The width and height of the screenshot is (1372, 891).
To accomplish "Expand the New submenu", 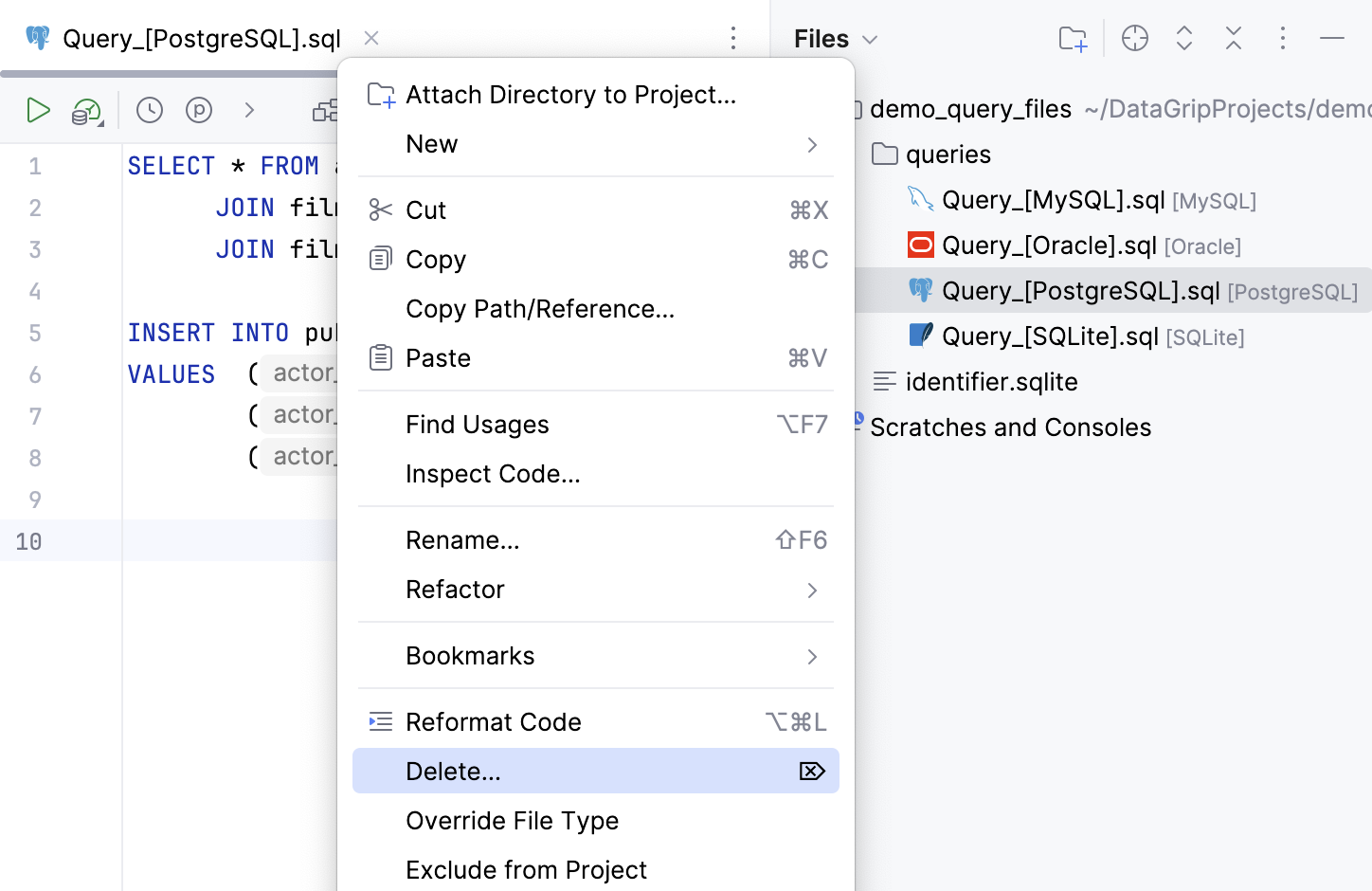I will [x=812, y=144].
